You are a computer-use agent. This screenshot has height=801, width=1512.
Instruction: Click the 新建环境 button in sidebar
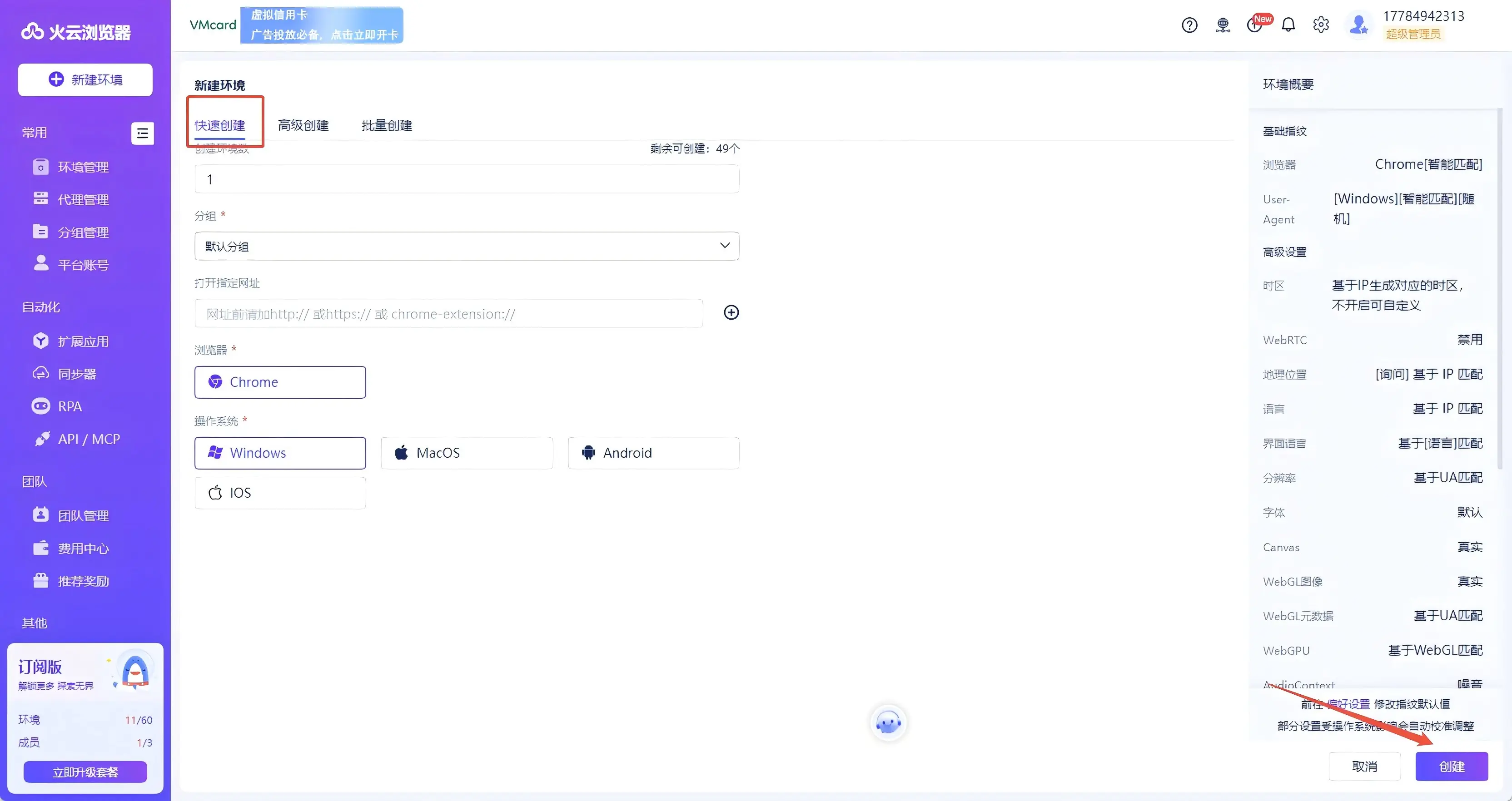click(85, 80)
